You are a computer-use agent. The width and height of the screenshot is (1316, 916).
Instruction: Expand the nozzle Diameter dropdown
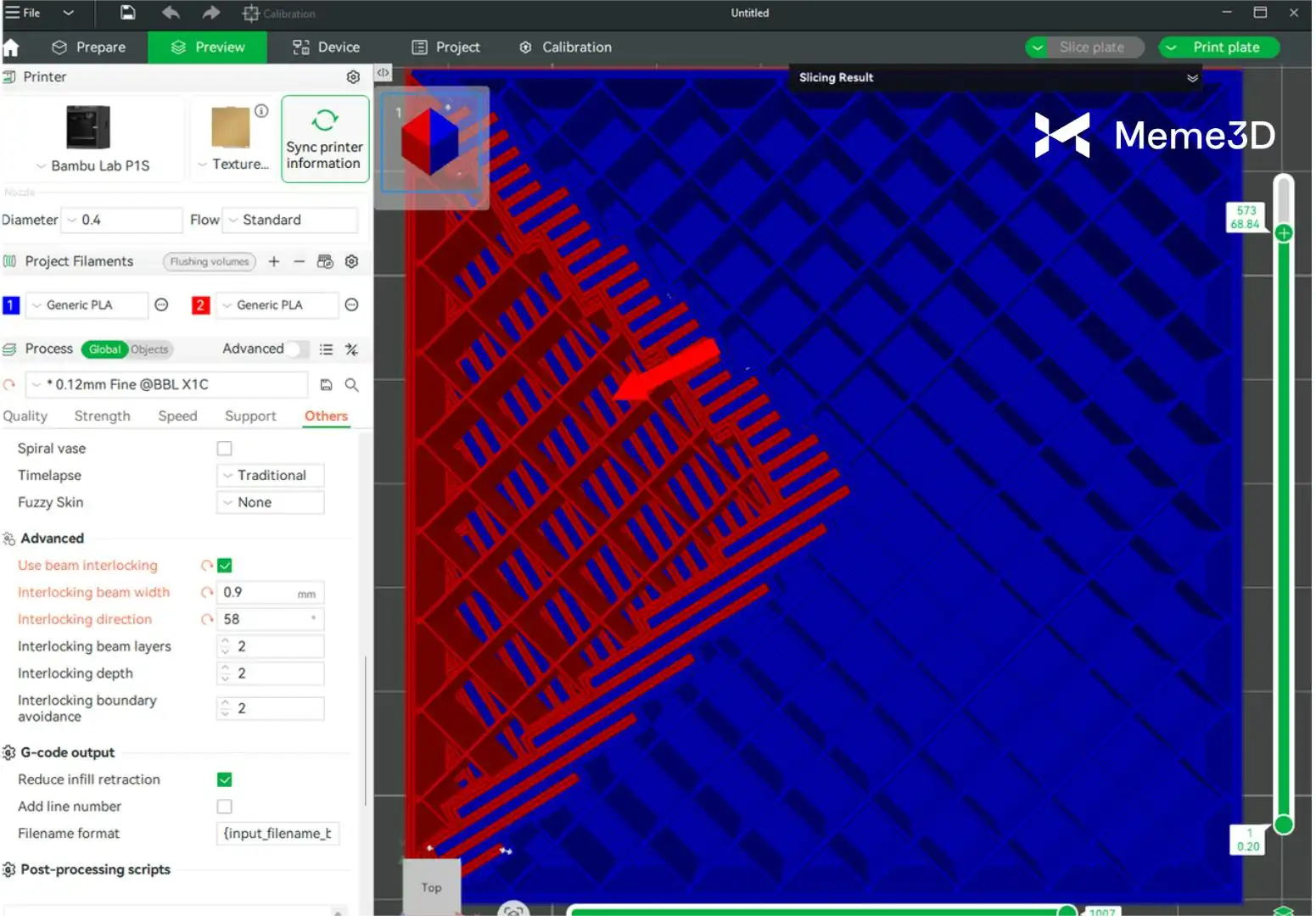click(x=123, y=221)
